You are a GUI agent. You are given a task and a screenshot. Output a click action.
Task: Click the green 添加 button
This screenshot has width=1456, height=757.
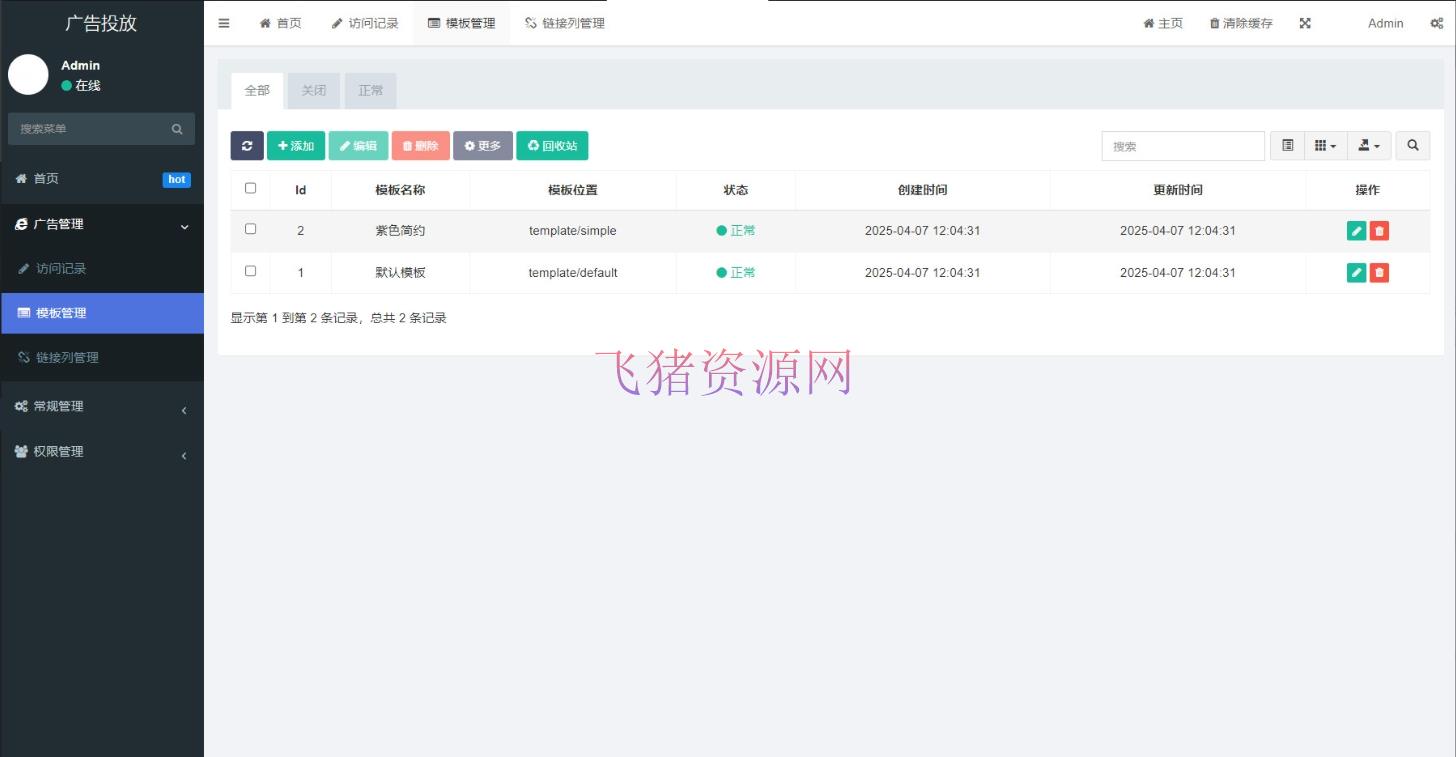tap(296, 146)
